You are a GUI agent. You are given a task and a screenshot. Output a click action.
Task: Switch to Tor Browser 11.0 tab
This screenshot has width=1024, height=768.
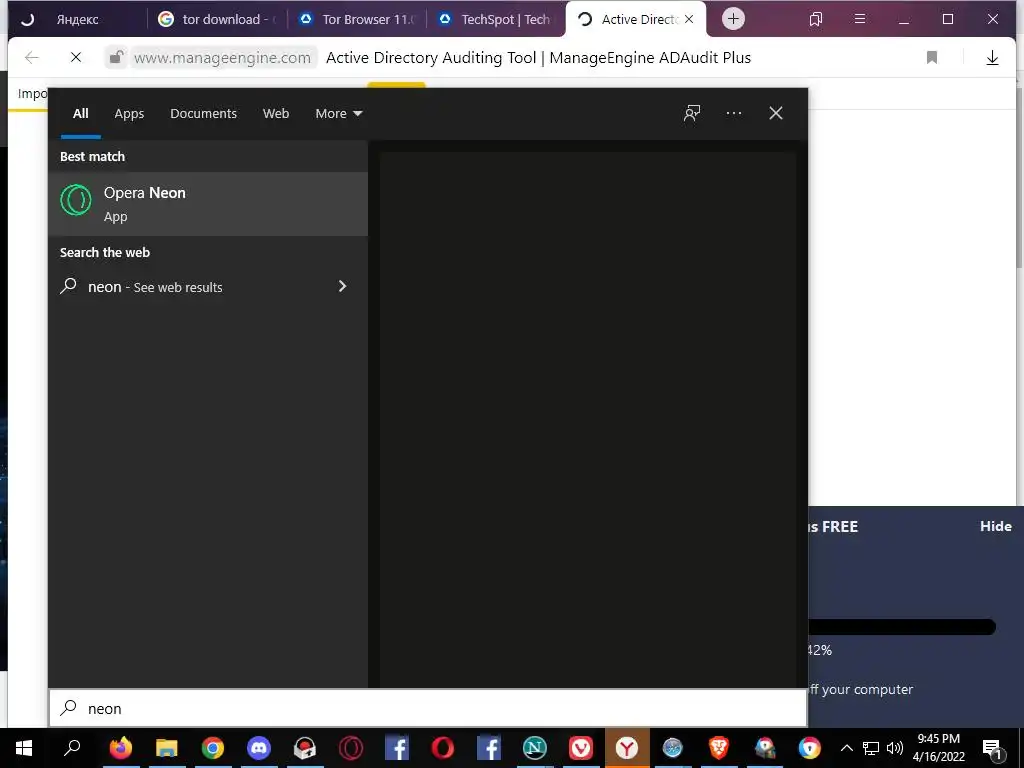[357, 20]
